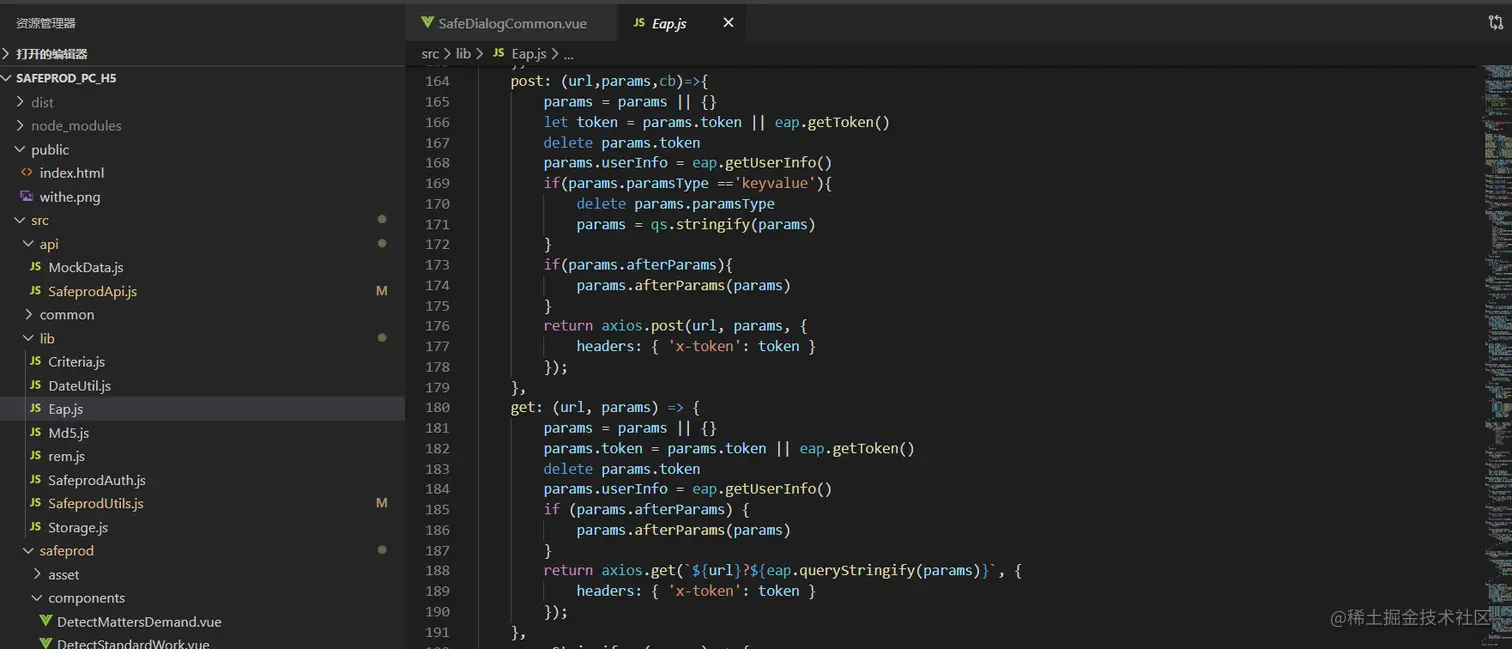The height and width of the screenshot is (649, 1512).
Task: Click the Vue icon on SafeDialogCommon.vue tab
Action: click(x=427, y=23)
